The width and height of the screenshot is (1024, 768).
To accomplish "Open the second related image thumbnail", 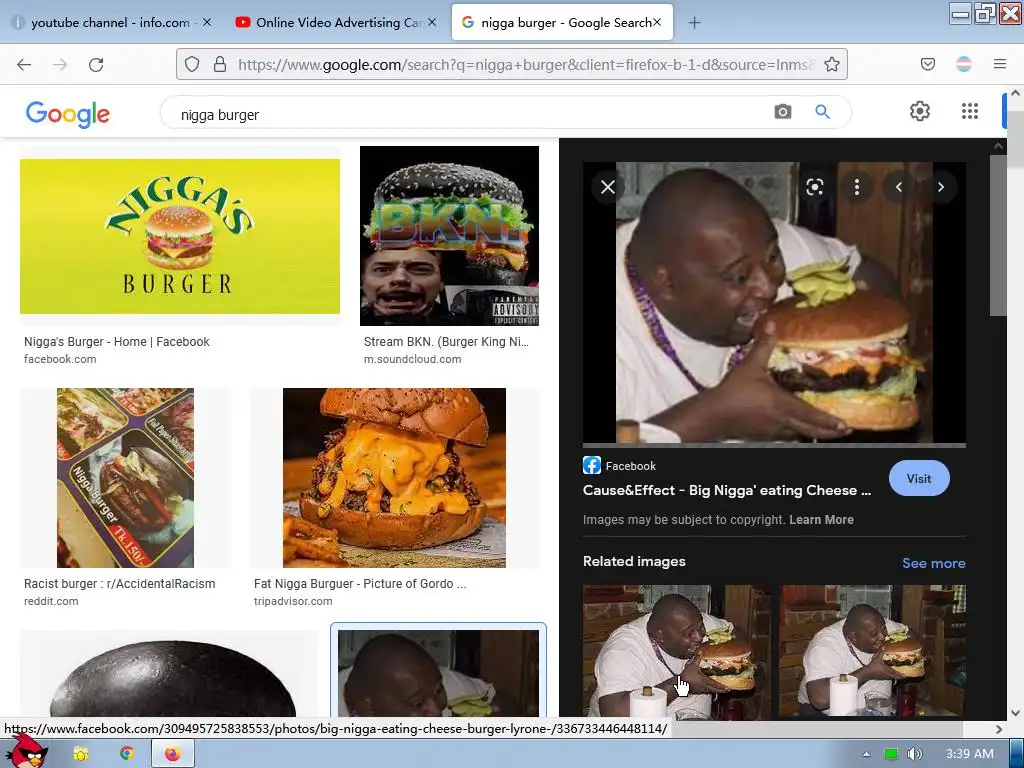I will pyautogui.click(x=873, y=651).
